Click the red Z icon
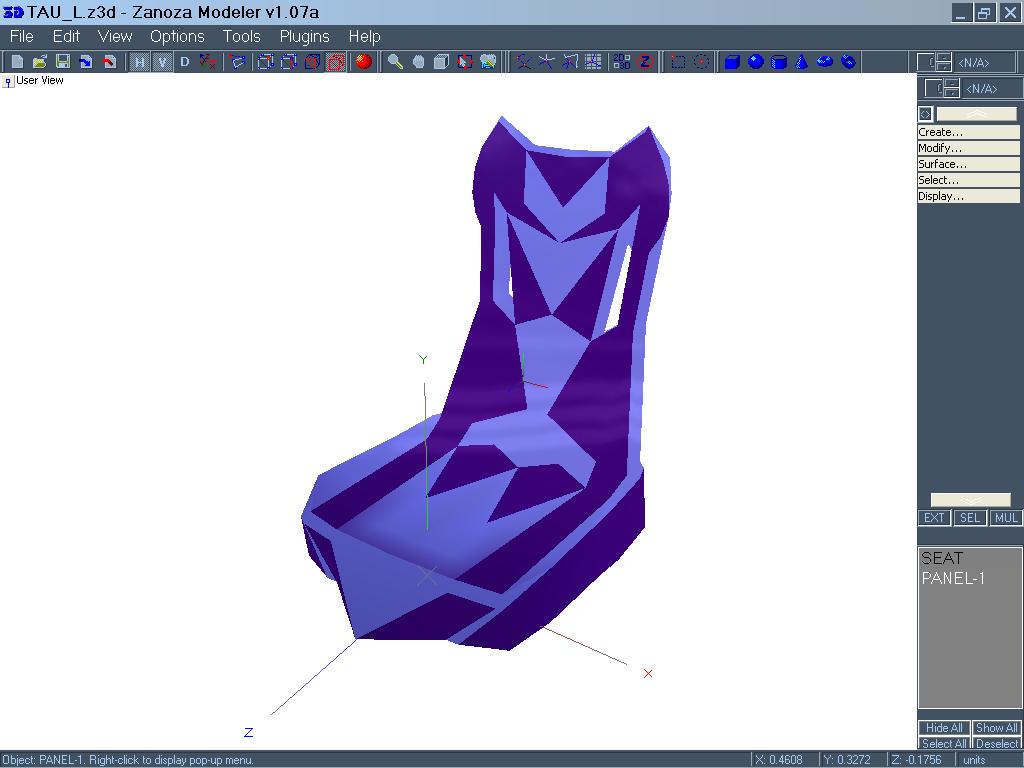The width and height of the screenshot is (1024, 768). coord(645,62)
